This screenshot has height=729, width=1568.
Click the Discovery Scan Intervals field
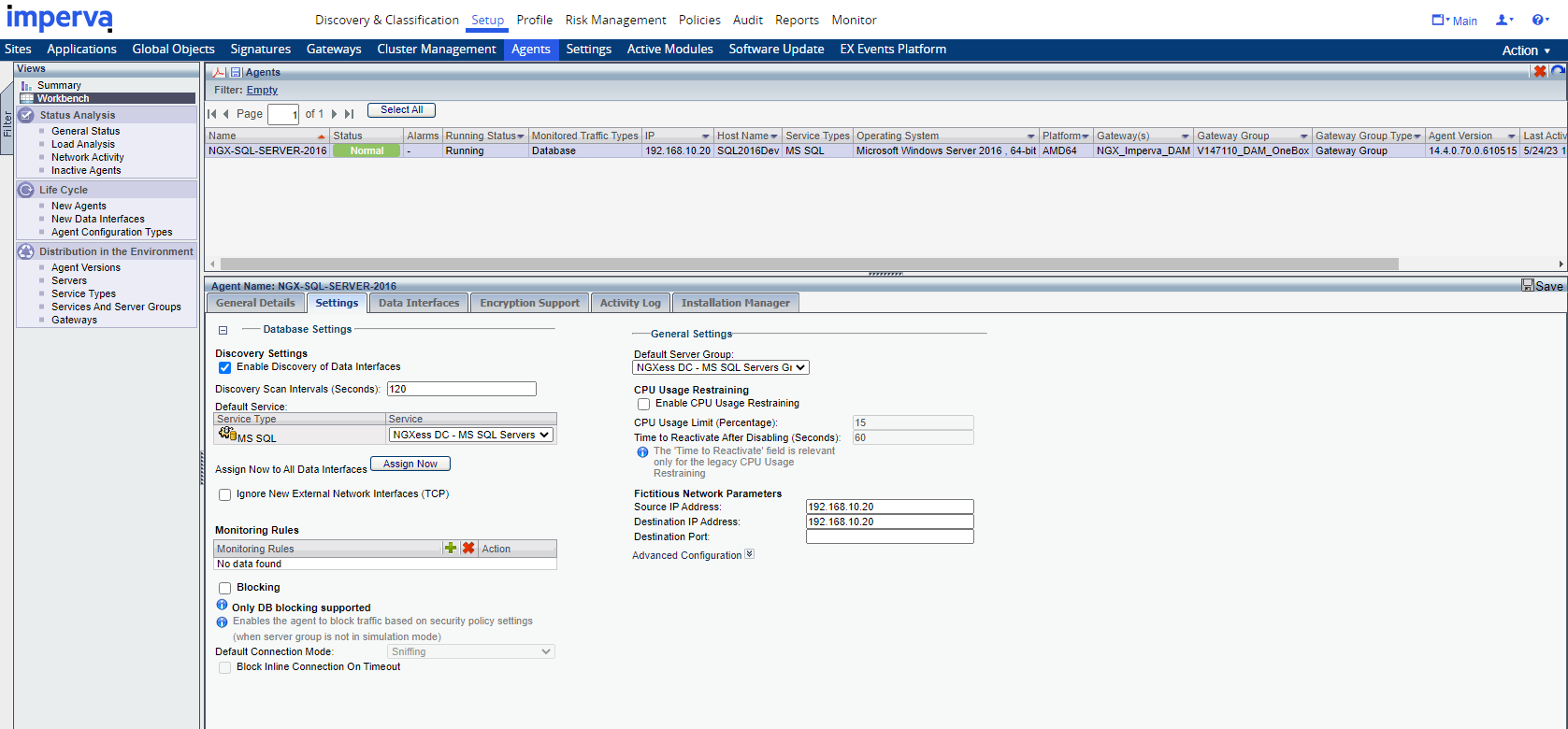[x=461, y=389]
